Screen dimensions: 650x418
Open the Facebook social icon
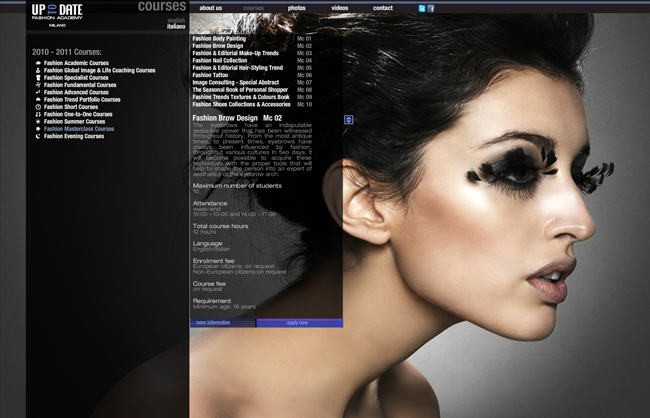coord(431,8)
